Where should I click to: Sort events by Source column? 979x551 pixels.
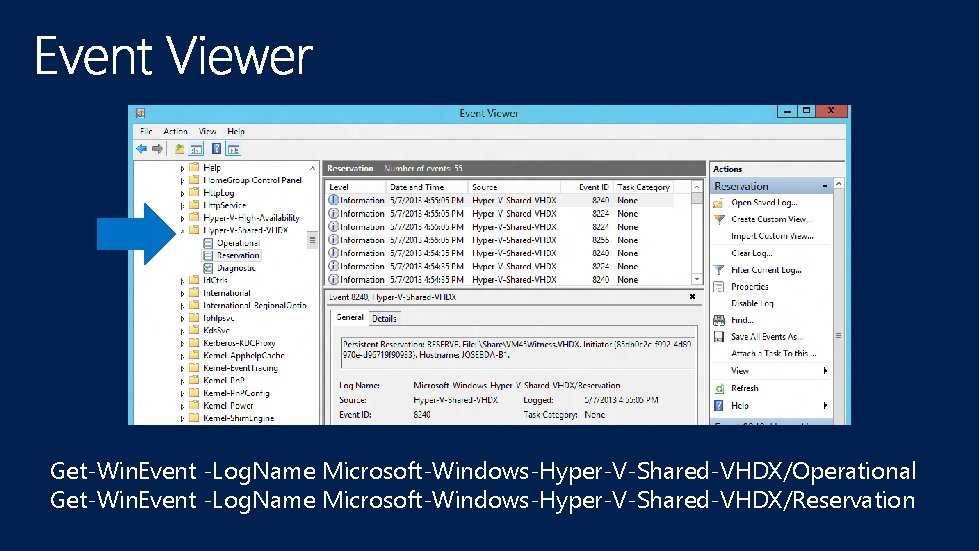514,187
